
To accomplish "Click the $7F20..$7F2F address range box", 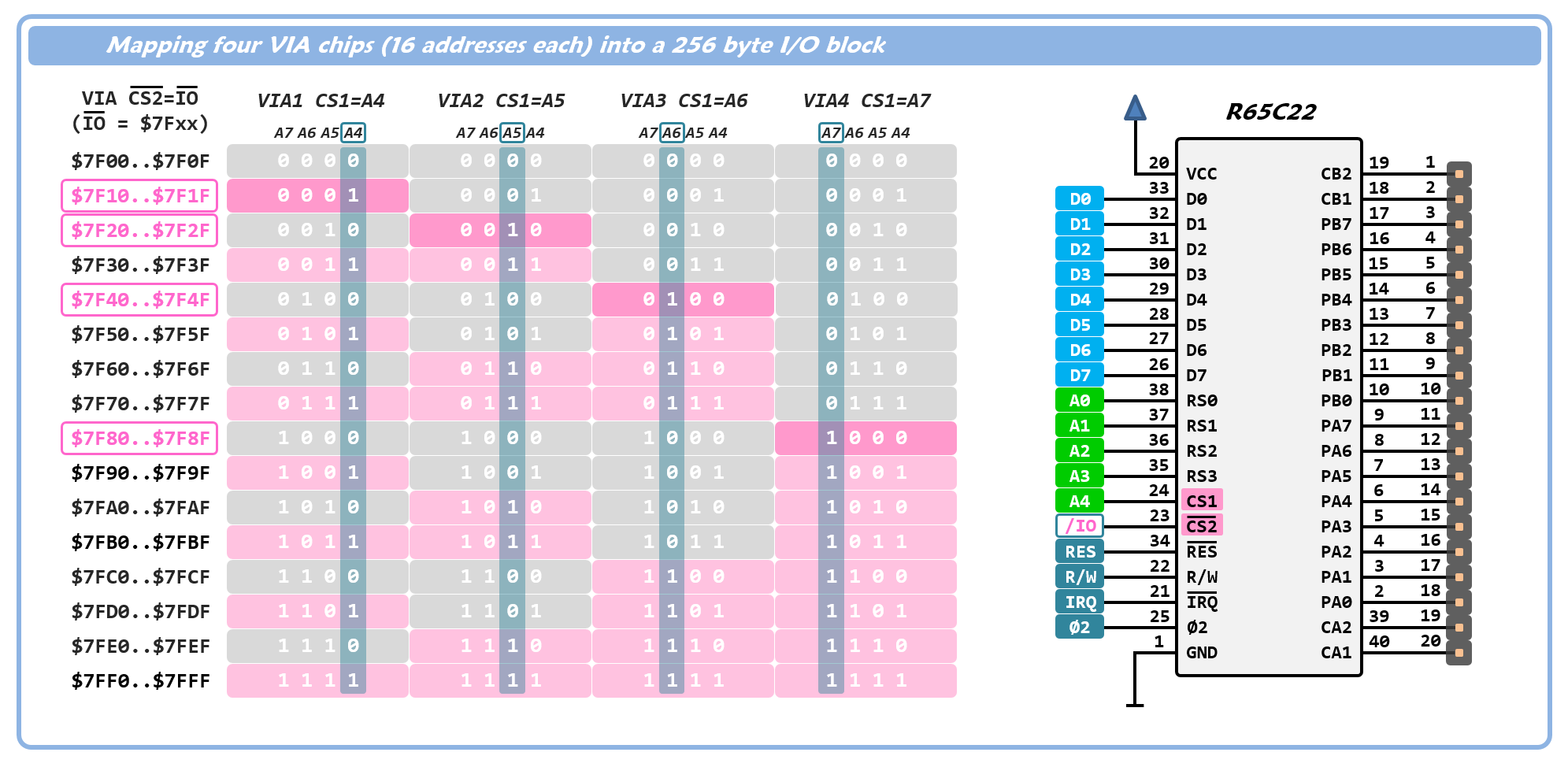I will pyautogui.click(x=139, y=231).
